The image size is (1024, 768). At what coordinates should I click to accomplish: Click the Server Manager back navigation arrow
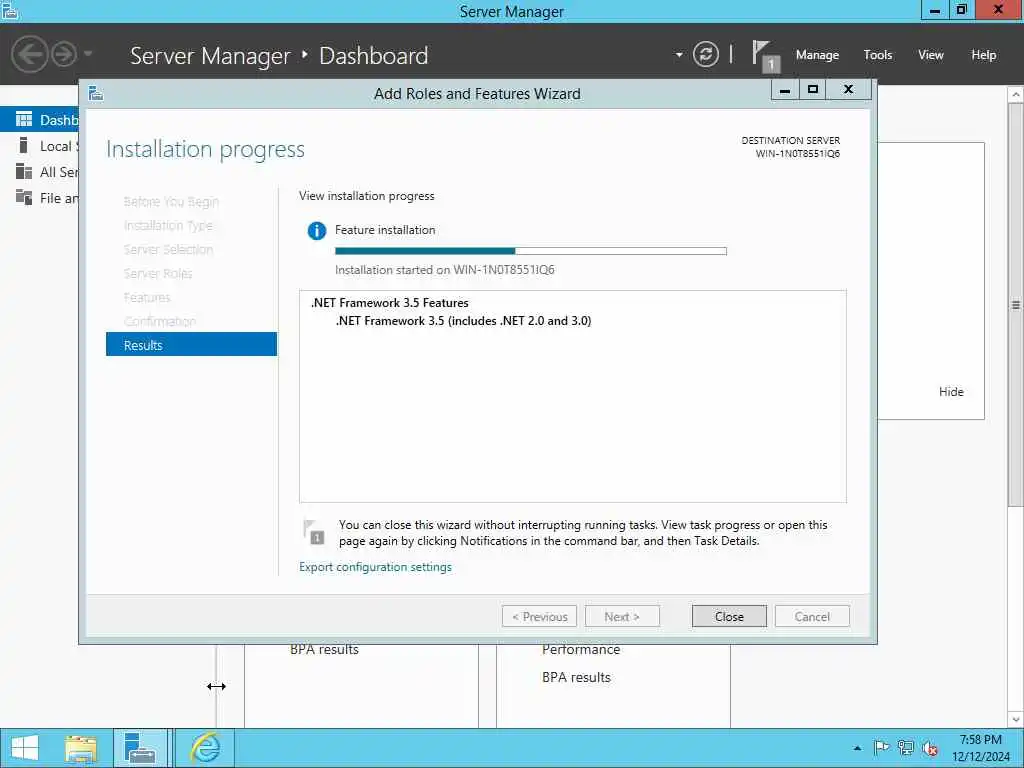coord(29,54)
